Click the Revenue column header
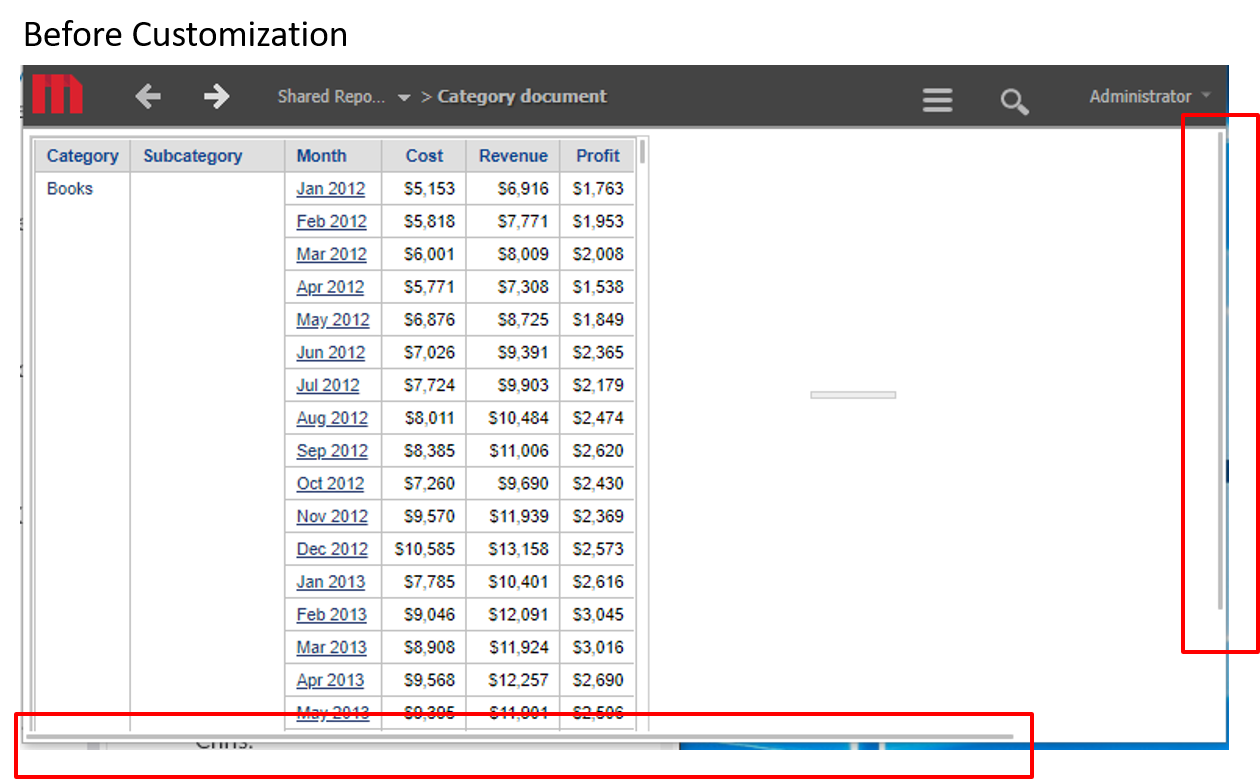The width and height of the screenshot is (1260, 779). (x=513, y=155)
